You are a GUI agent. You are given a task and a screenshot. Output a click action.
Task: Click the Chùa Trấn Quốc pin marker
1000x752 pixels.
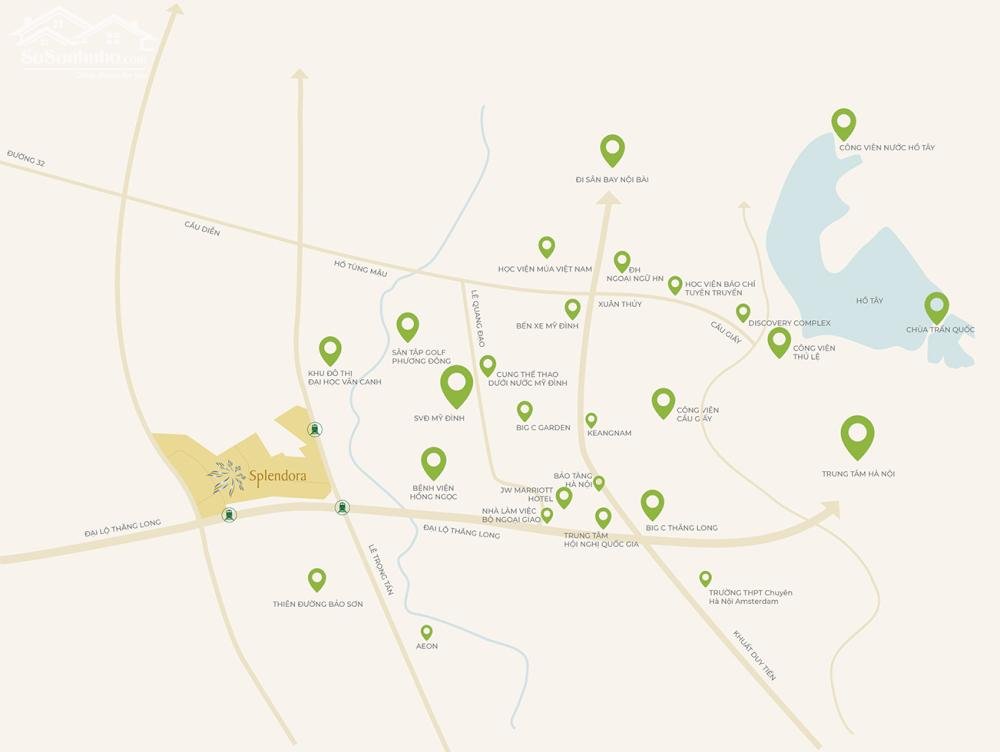[x=936, y=308]
